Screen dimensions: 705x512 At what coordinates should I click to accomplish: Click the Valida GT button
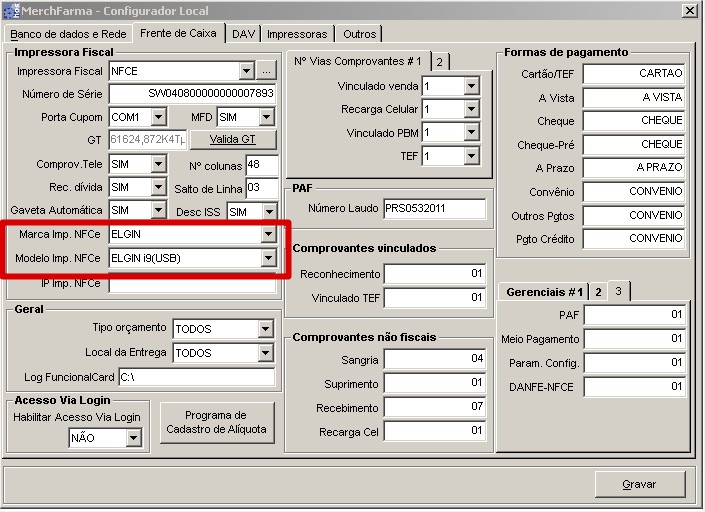point(232,140)
